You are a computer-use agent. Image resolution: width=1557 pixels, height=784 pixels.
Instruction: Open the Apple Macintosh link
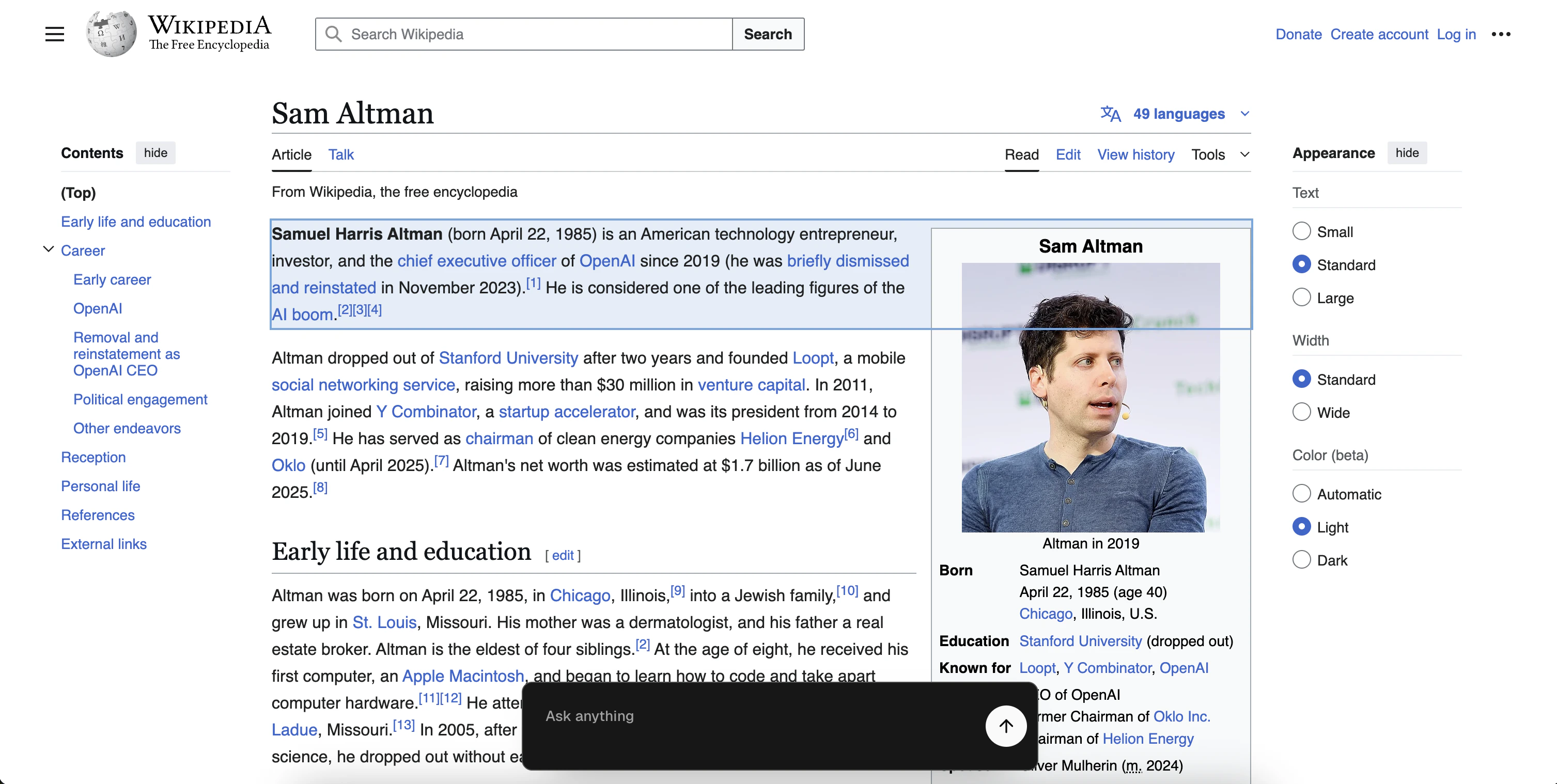[x=463, y=677]
